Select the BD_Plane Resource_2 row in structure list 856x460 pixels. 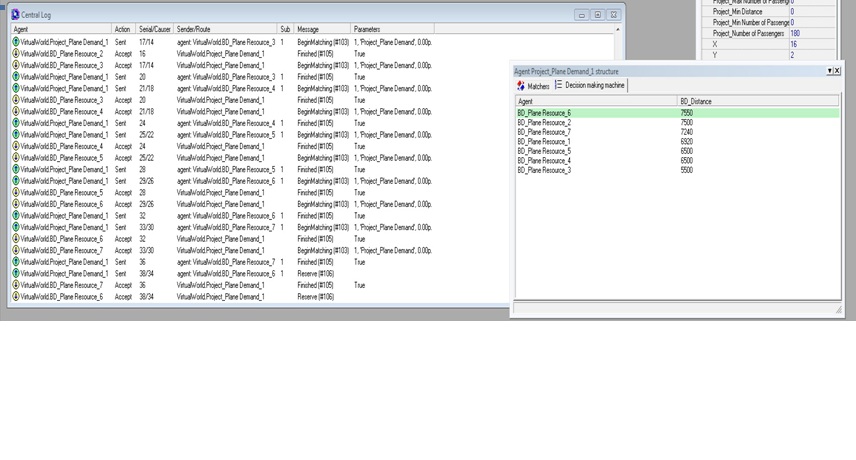click(x=677, y=122)
